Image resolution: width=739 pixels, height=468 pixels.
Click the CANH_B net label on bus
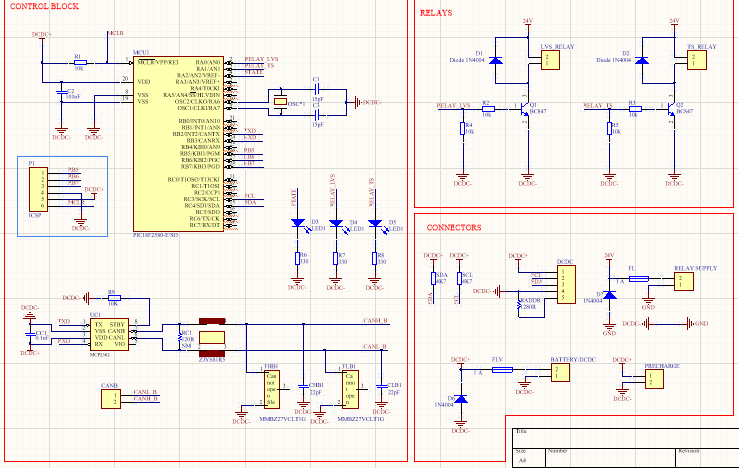375,320
